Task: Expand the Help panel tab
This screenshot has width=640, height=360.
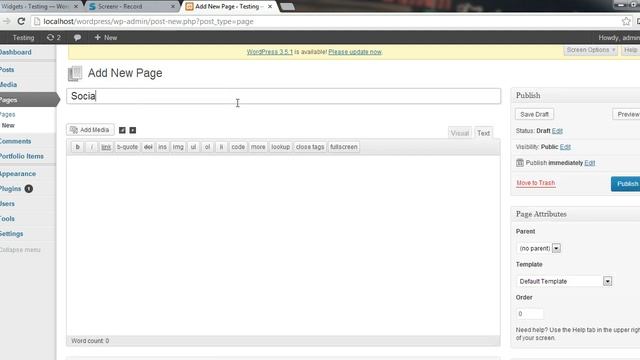Action: [630, 50]
